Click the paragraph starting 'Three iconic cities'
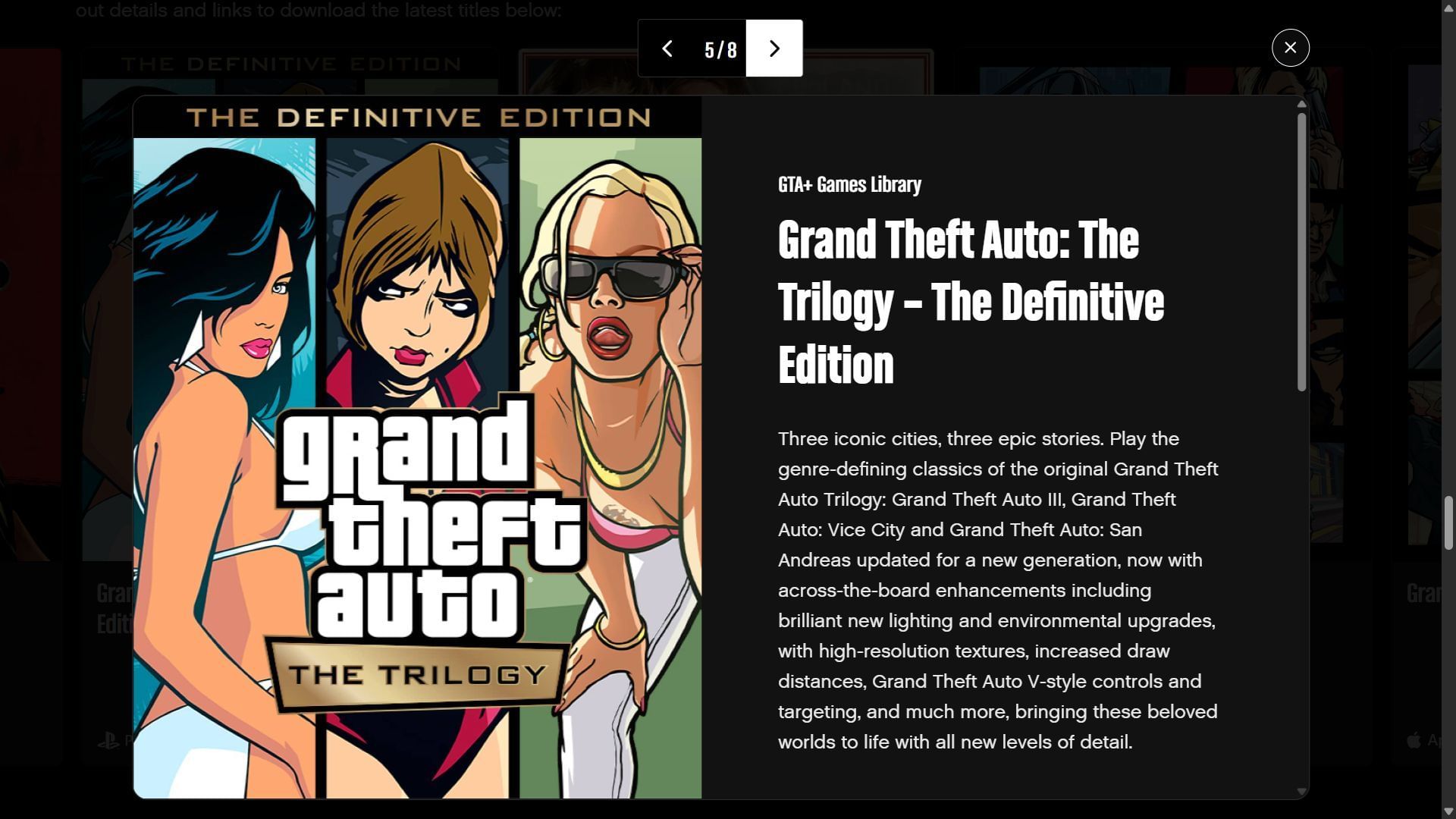 click(x=998, y=590)
